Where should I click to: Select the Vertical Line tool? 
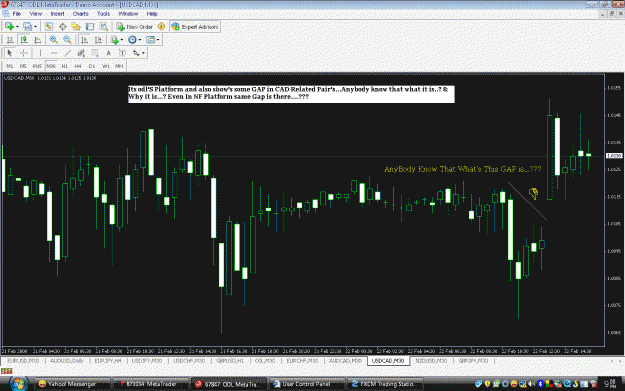40,53
